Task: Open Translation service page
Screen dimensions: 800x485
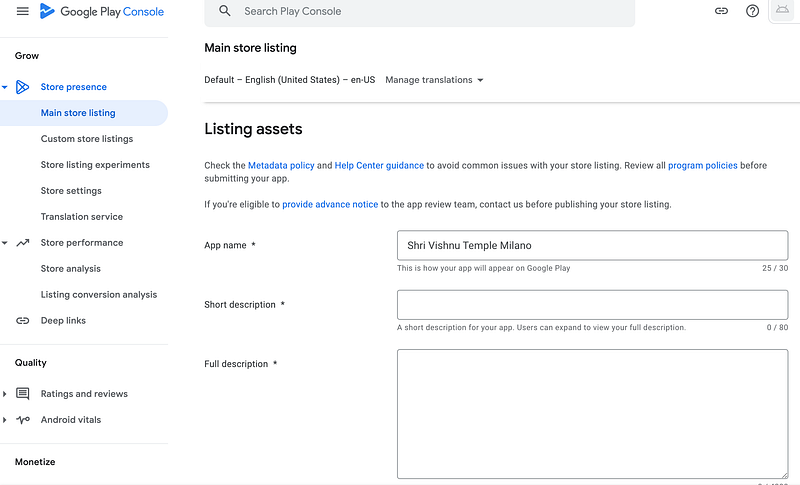Action: 82,217
